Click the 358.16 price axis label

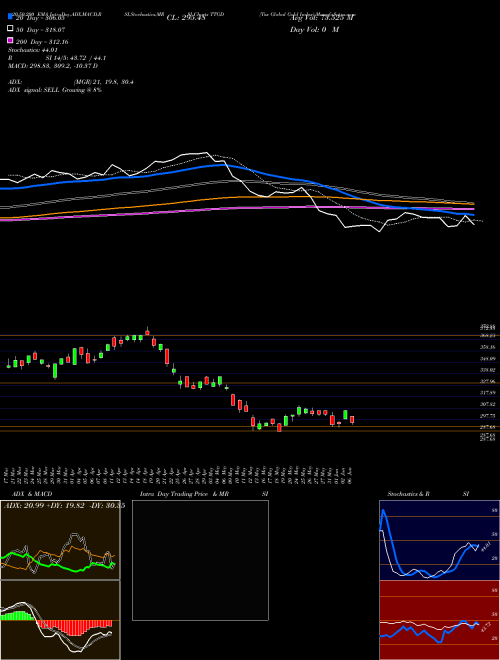(x=487, y=347)
